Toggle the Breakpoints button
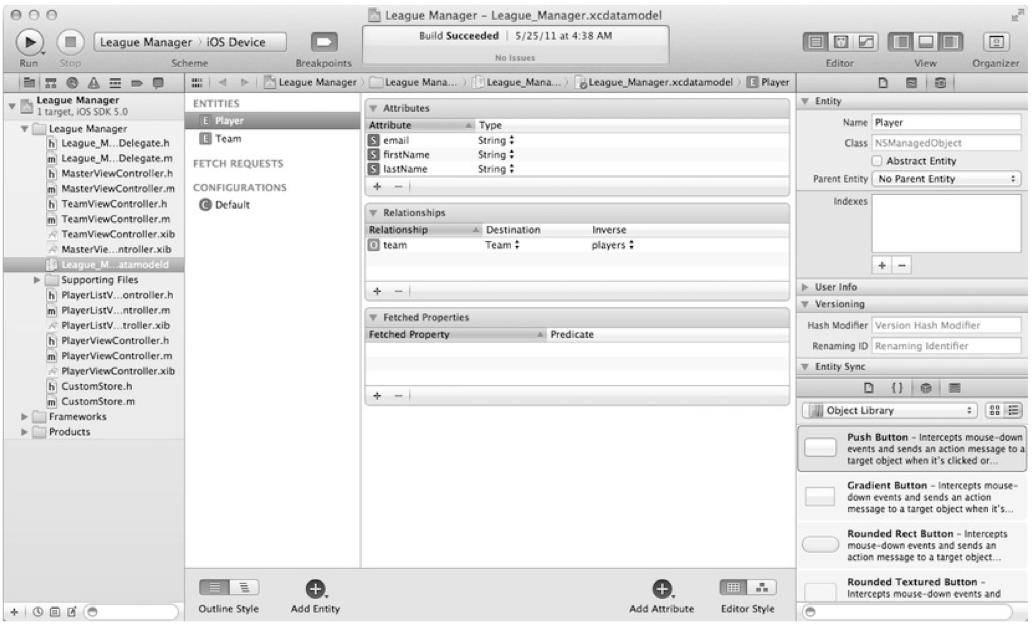This screenshot has width=1035, height=628. [323, 42]
